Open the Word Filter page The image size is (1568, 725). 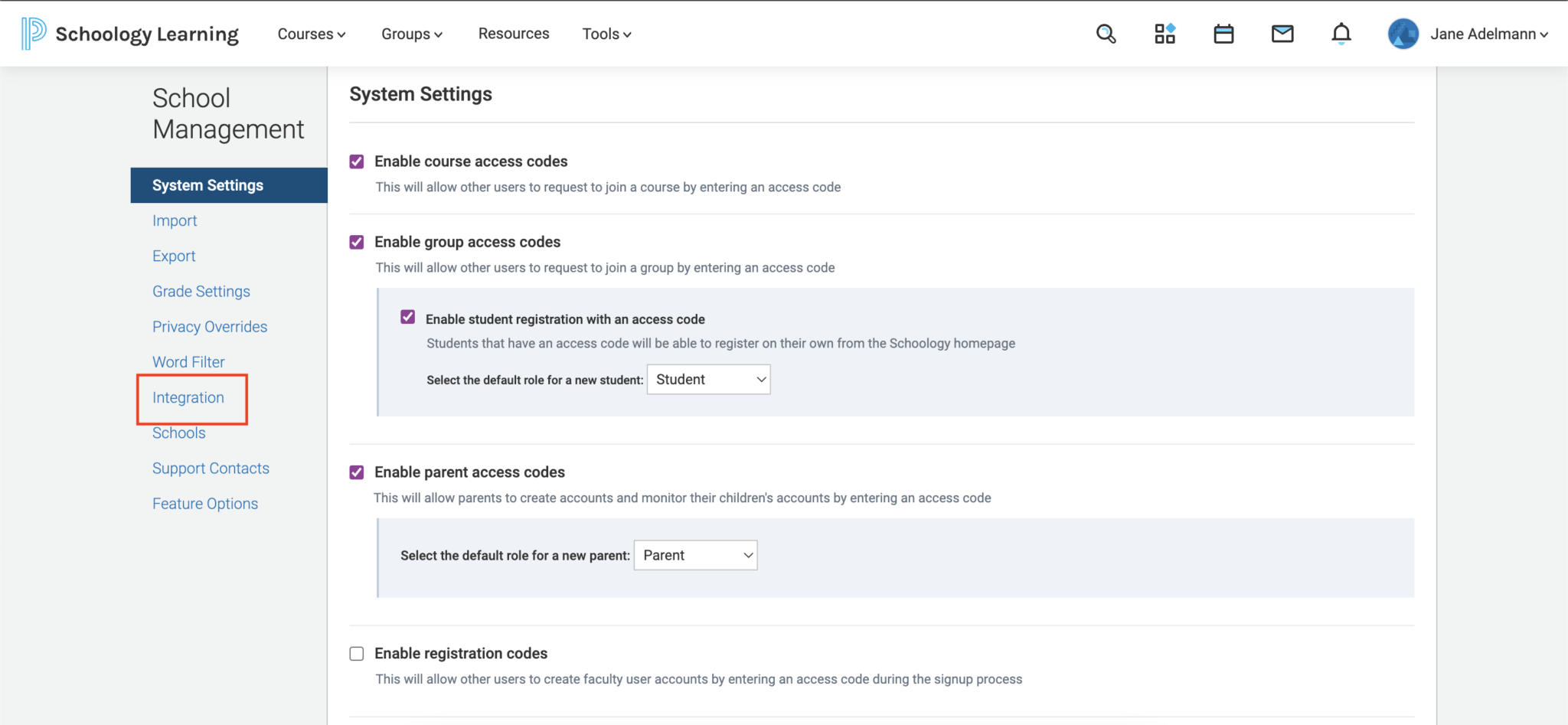(x=188, y=361)
